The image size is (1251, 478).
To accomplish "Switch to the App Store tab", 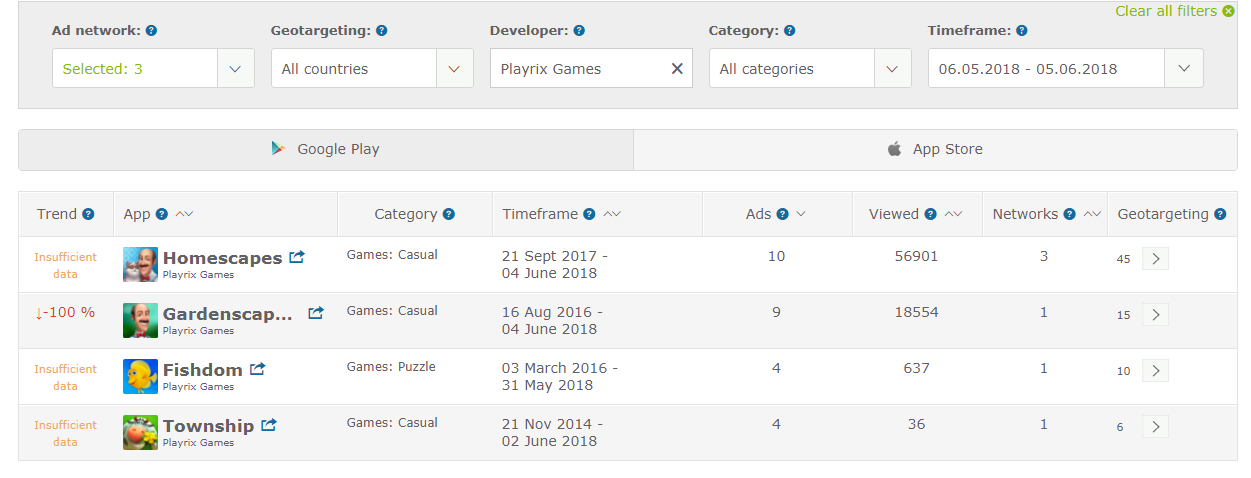I will point(935,149).
